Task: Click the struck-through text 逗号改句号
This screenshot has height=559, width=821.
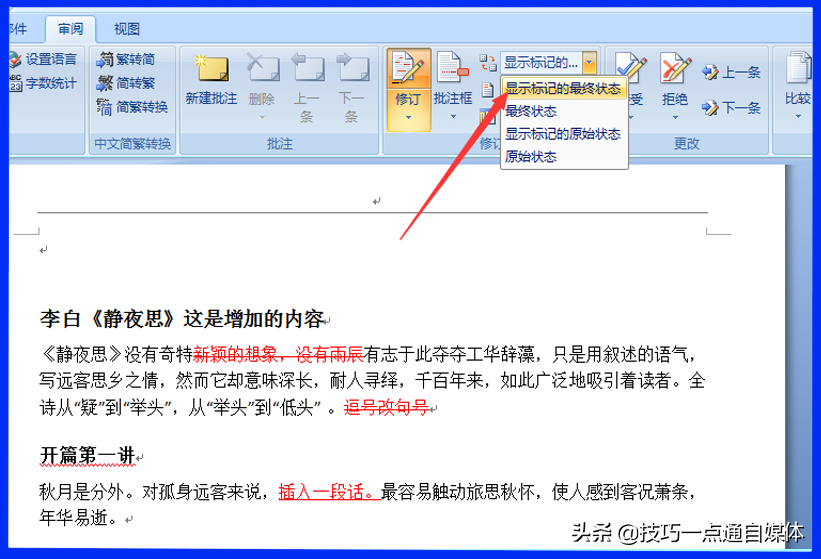Action: click(x=386, y=407)
